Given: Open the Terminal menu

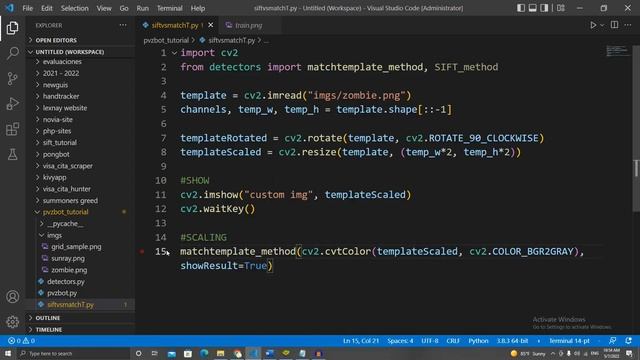Looking at the screenshot, I should [170, 8].
